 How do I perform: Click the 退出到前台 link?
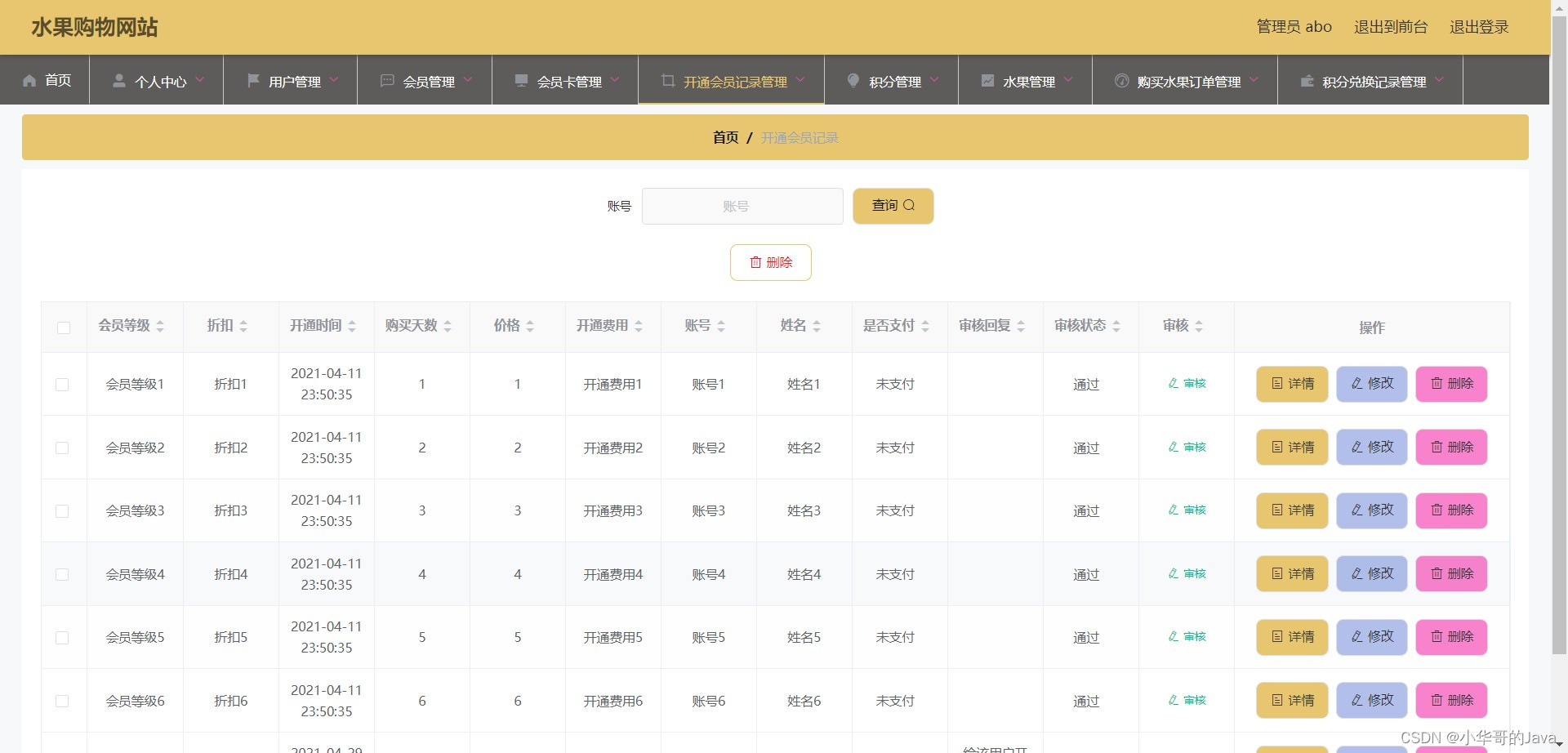click(x=1391, y=27)
